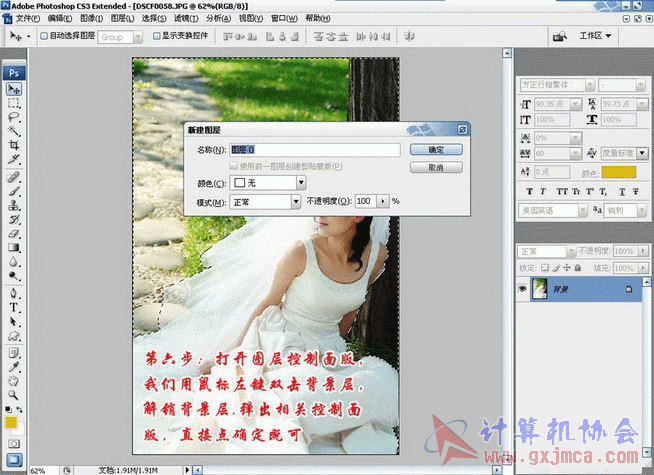
Task: Open layer blend mode dropdown 正常
Action: [x=571, y=251]
